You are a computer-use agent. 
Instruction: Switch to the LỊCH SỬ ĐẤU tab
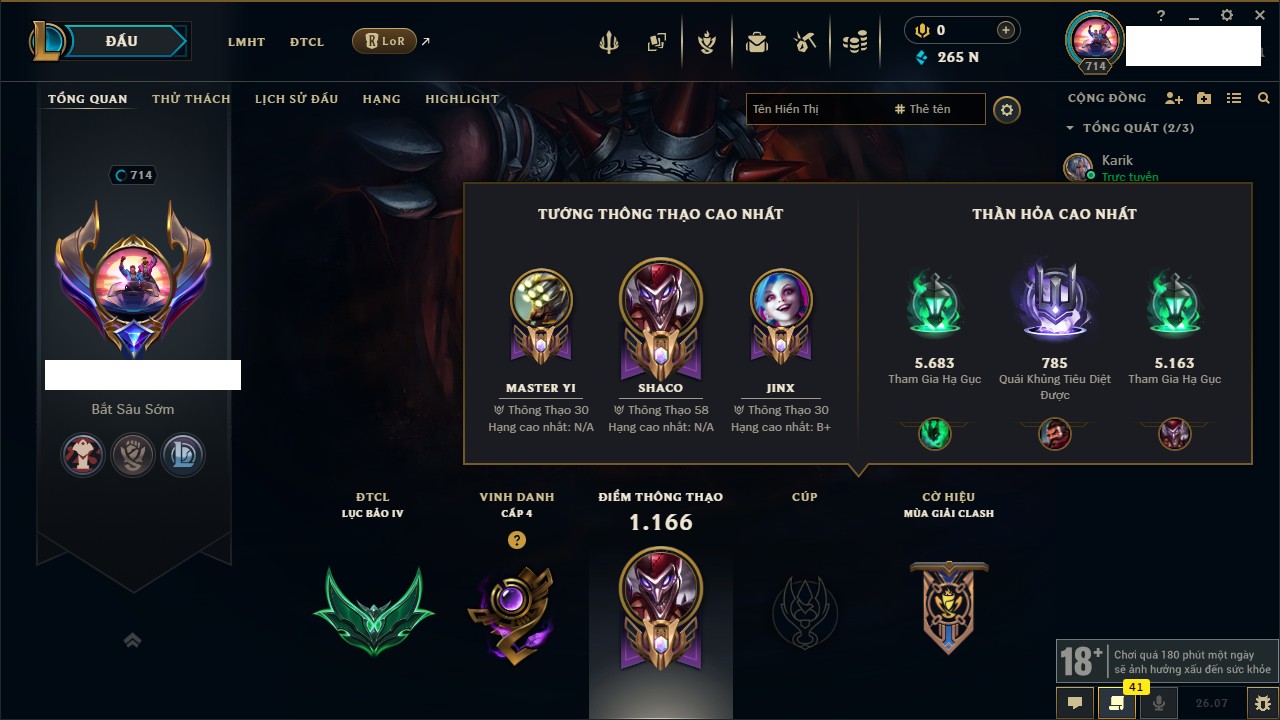(296, 99)
